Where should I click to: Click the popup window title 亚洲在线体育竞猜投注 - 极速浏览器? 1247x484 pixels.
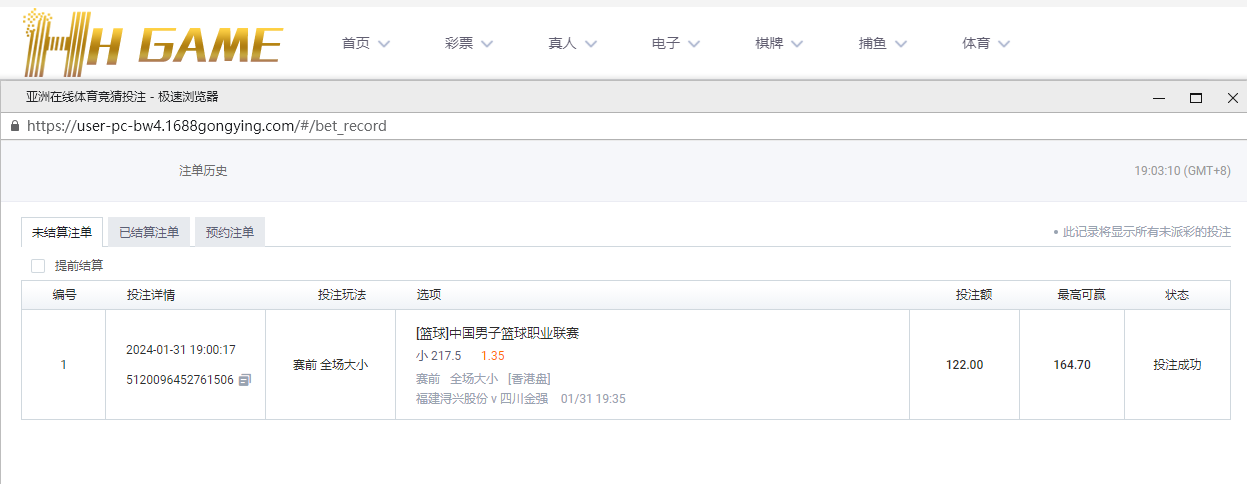coord(122,97)
